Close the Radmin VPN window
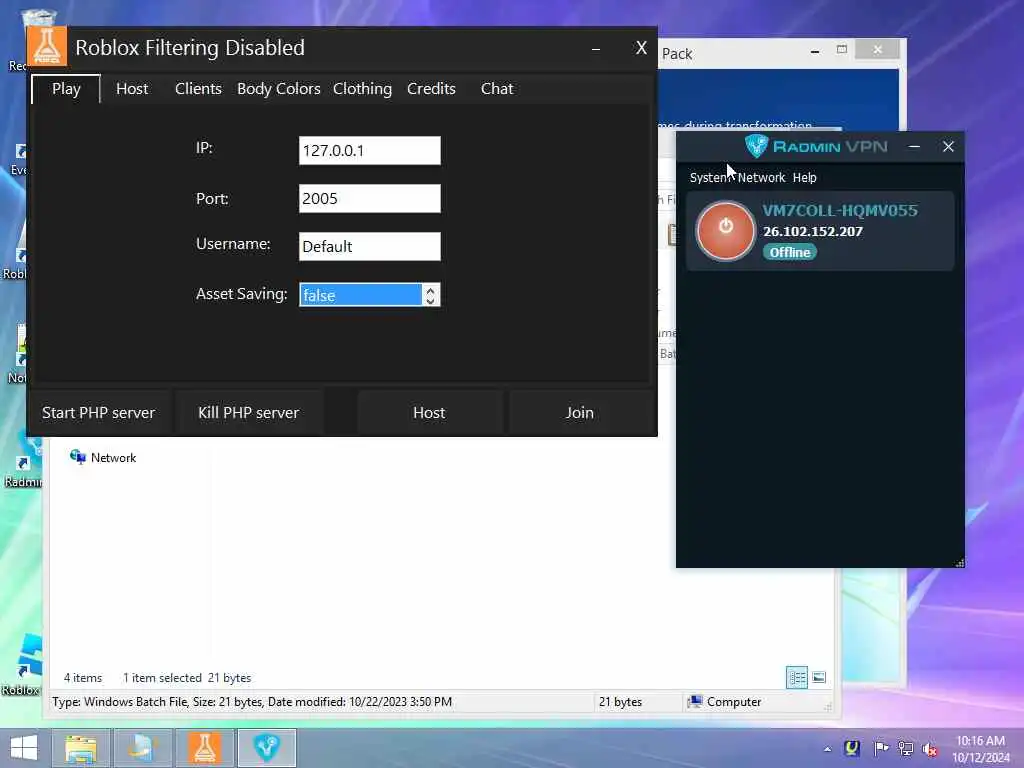 [x=948, y=146]
